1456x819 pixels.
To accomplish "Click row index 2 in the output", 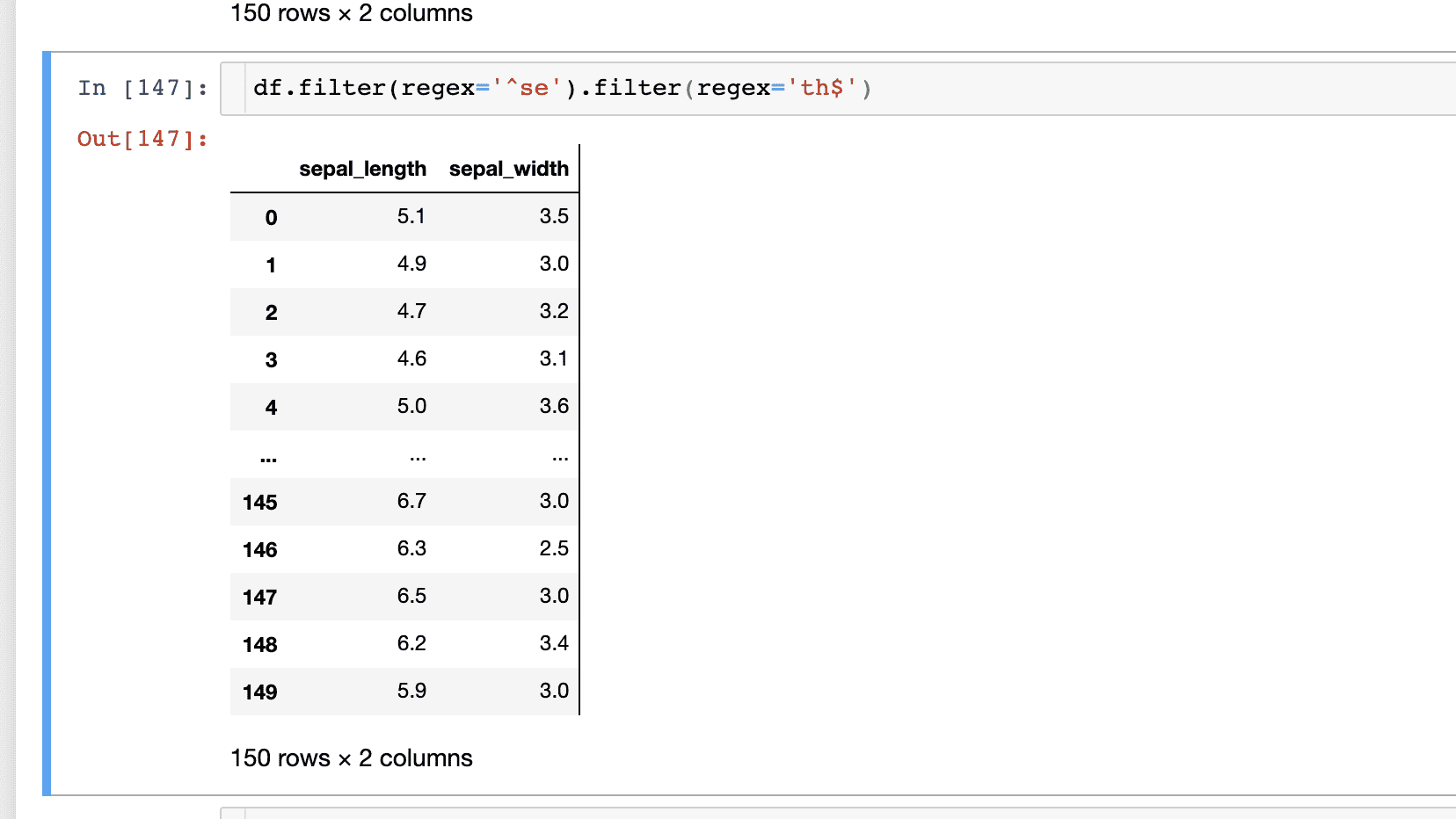I will tap(271, 313).
